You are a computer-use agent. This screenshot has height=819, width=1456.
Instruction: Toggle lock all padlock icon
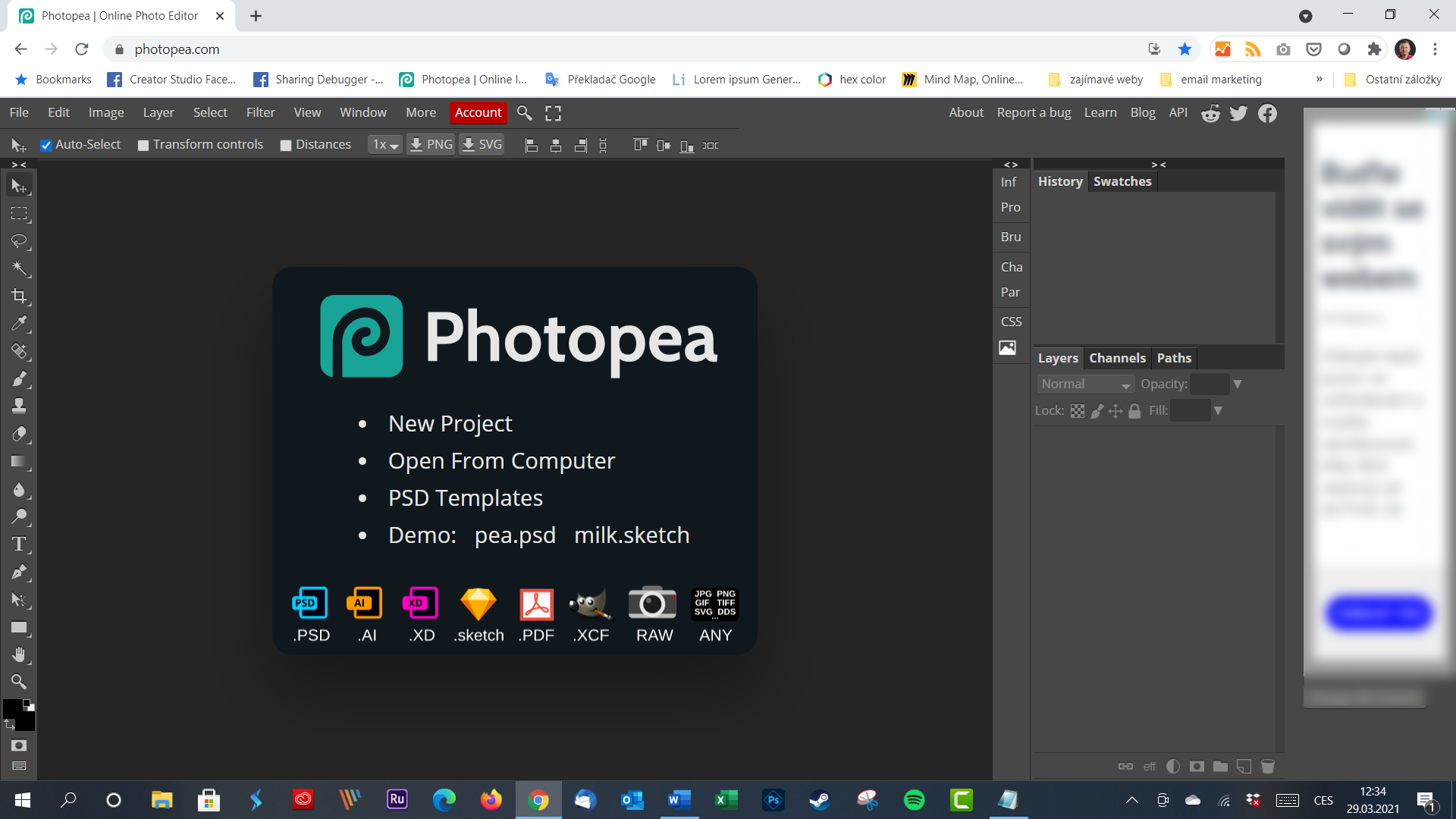(1134, 411)
